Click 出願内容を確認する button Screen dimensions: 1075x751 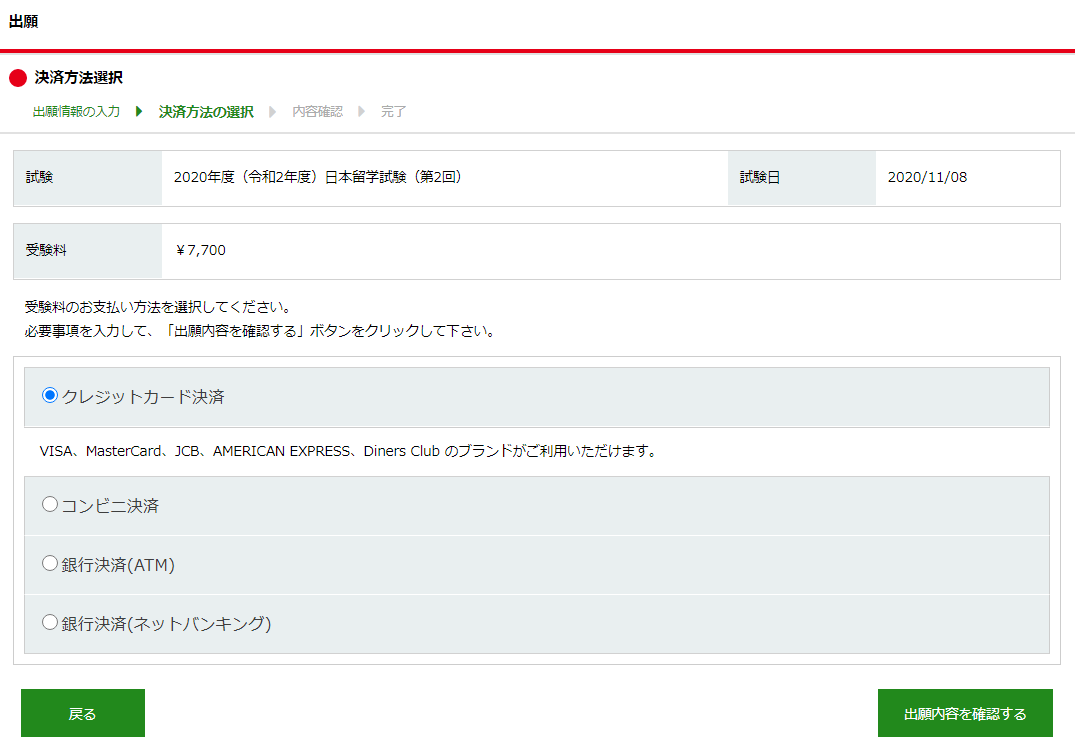pos(965,713)
